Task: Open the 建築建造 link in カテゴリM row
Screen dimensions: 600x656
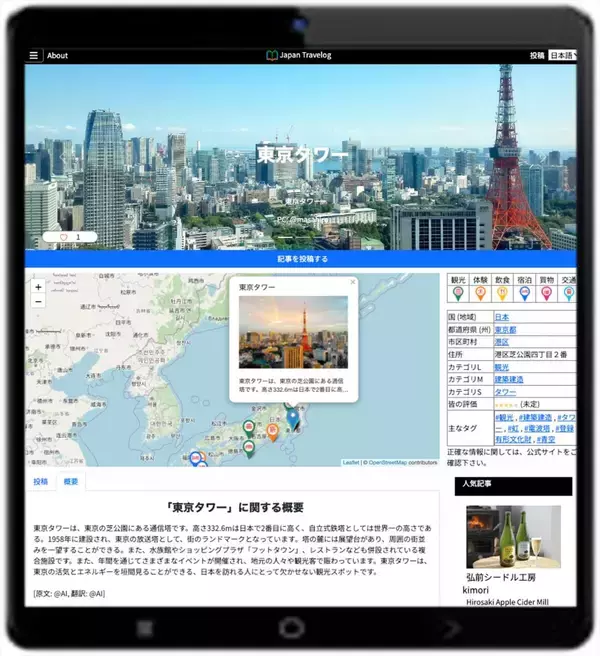Action: pos(509,379)
